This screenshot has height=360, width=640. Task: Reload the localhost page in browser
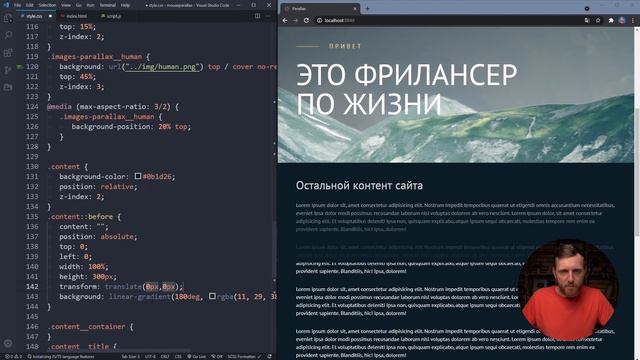click(306, 20)
